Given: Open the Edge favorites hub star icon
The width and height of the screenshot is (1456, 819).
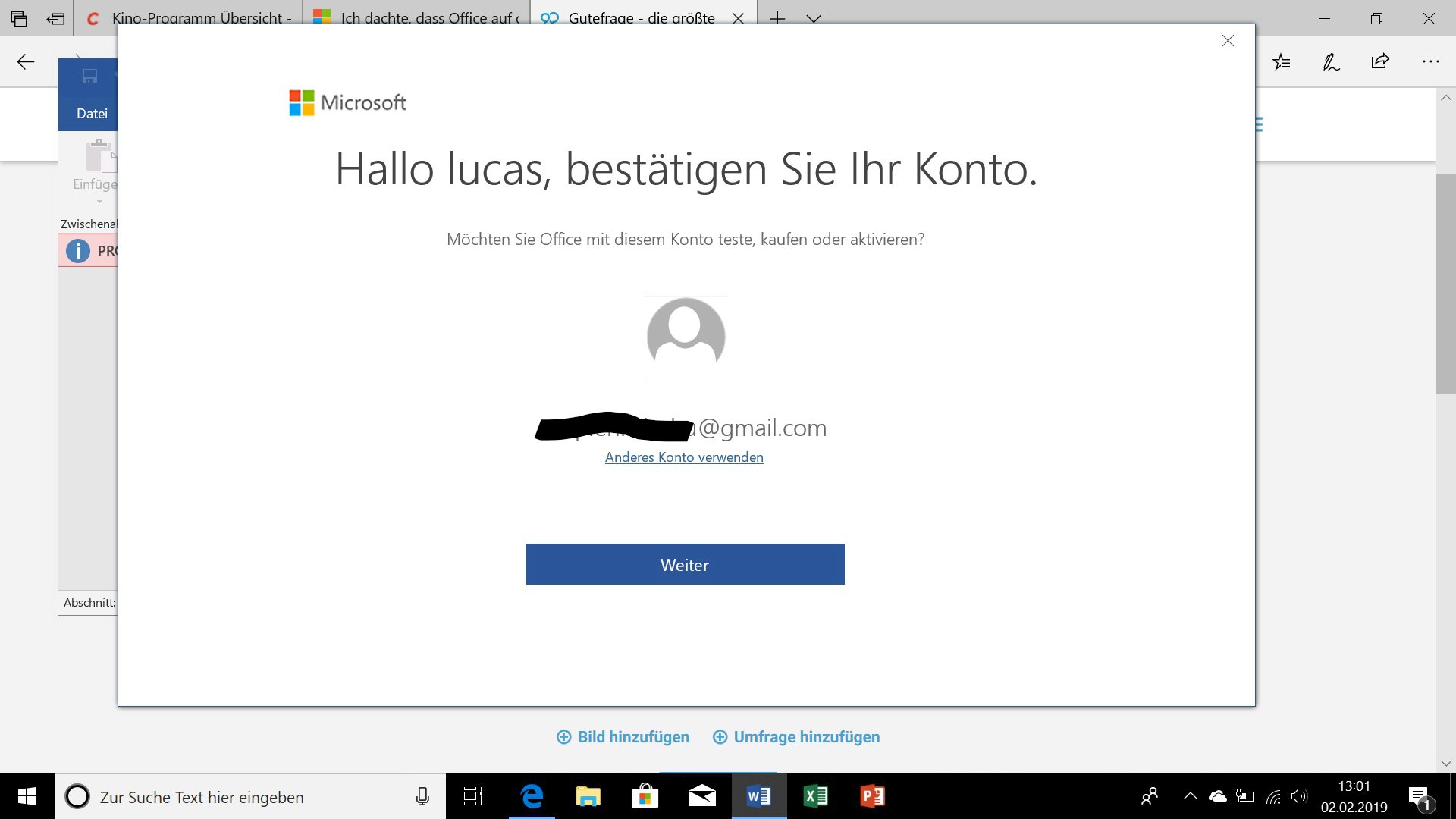Looking at the screenshot, I should [x=1282, y=62].
